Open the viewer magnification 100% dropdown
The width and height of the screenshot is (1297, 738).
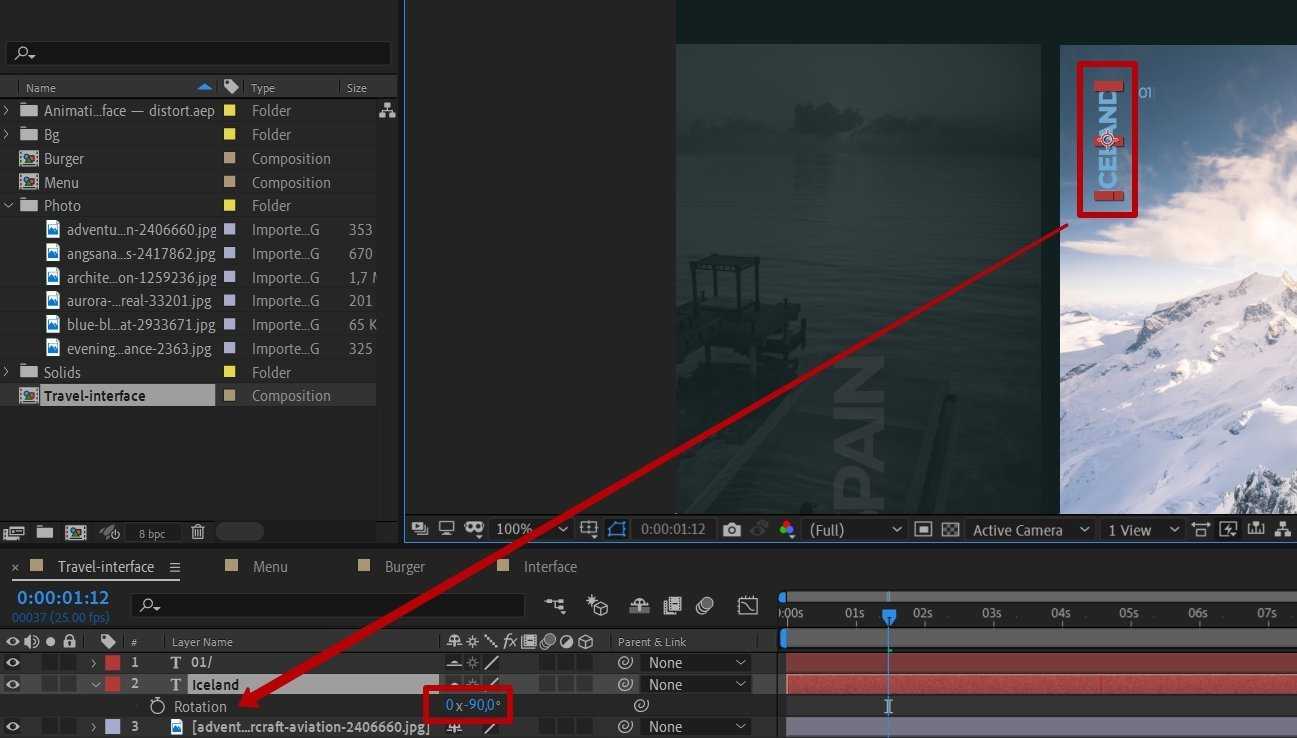[x=531, y=529]
